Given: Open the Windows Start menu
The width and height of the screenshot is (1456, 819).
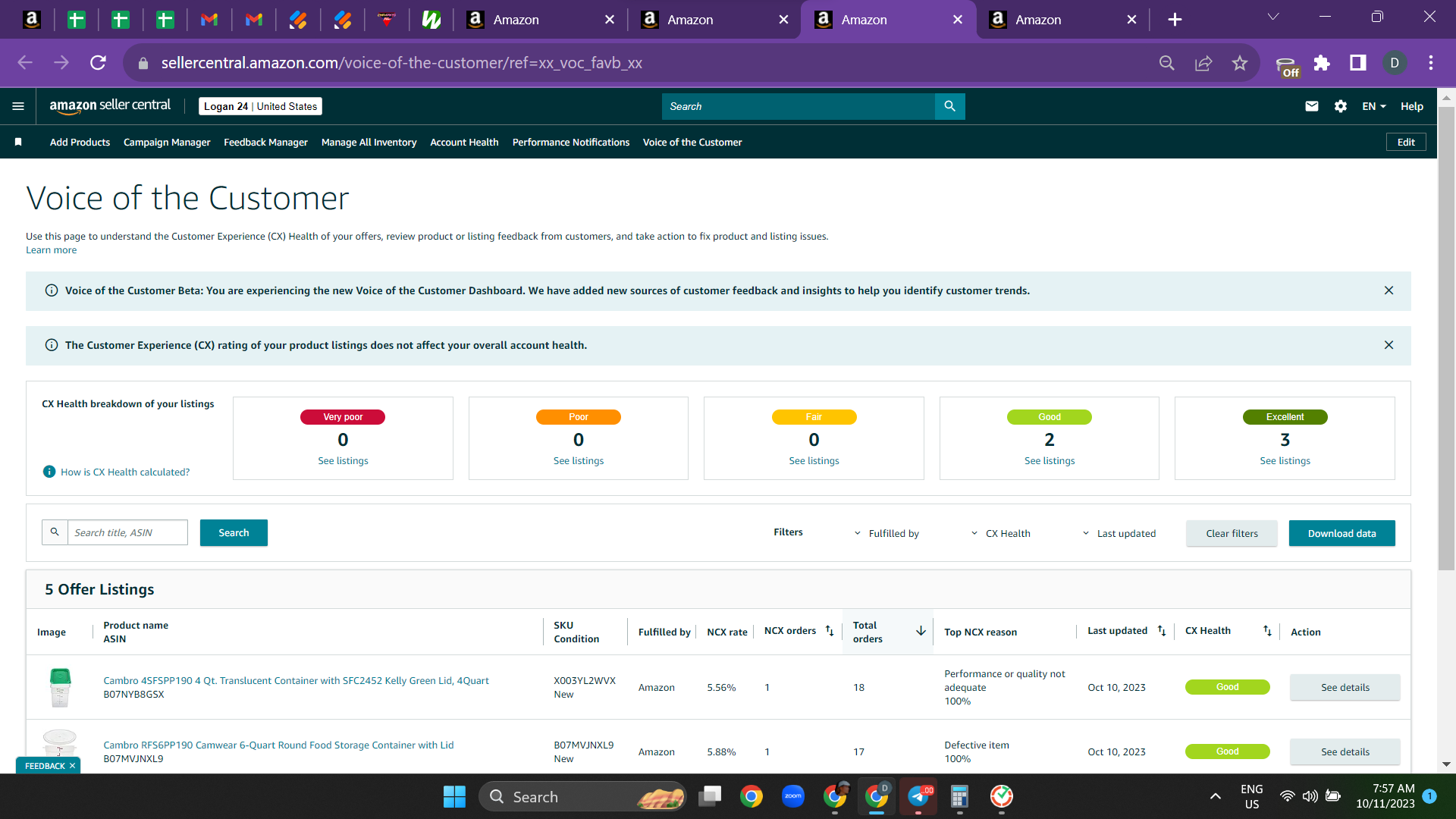Looking at the screenshot, I should [454, 796].
